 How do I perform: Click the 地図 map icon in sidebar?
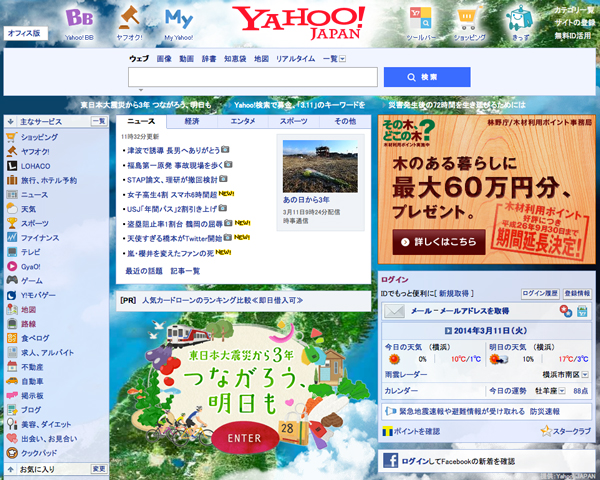tap(12, 309)
